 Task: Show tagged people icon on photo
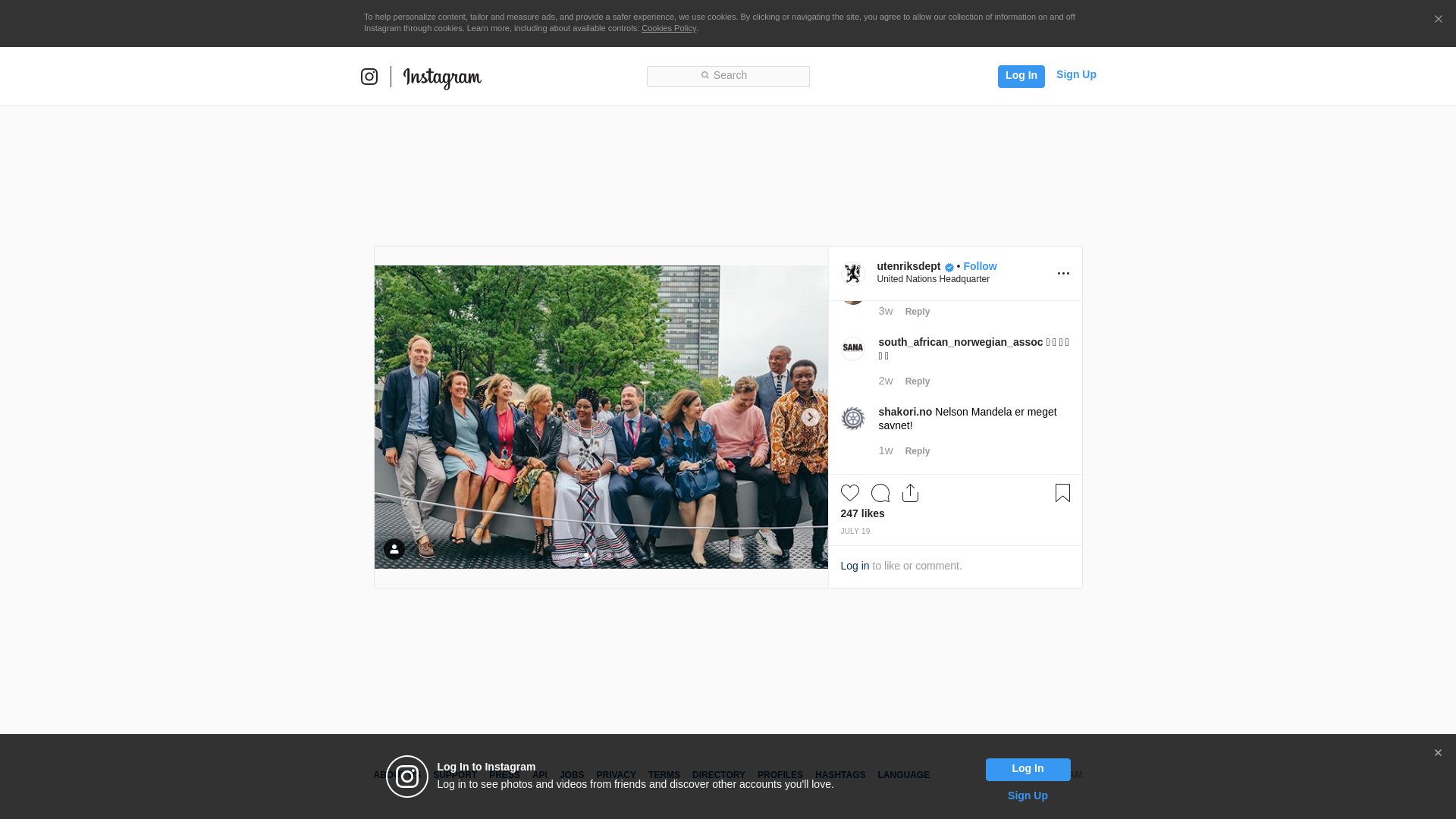394,549
